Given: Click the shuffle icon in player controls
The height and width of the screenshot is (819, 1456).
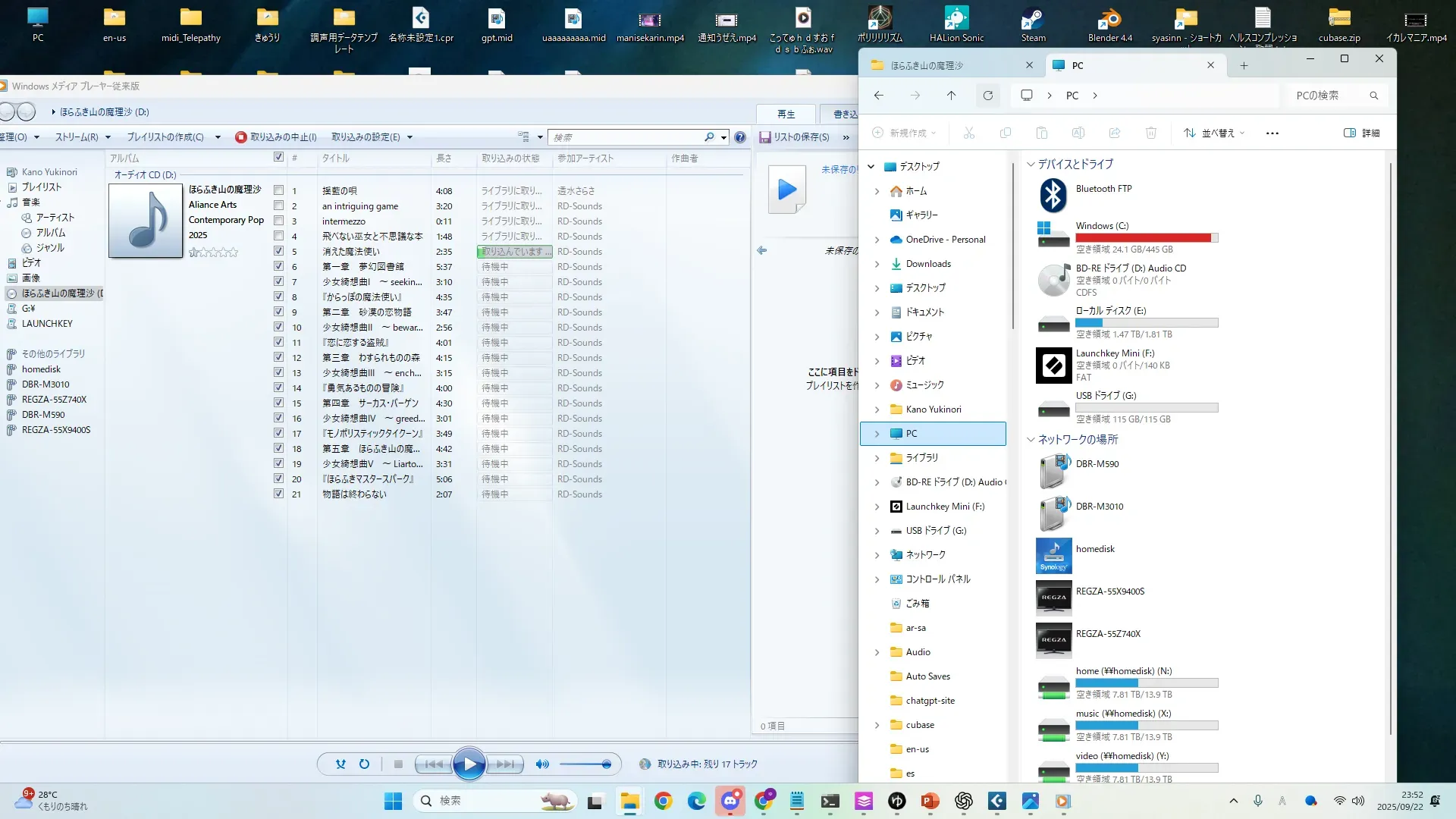Looking at the screenshot, I should [x=340, y=764].
